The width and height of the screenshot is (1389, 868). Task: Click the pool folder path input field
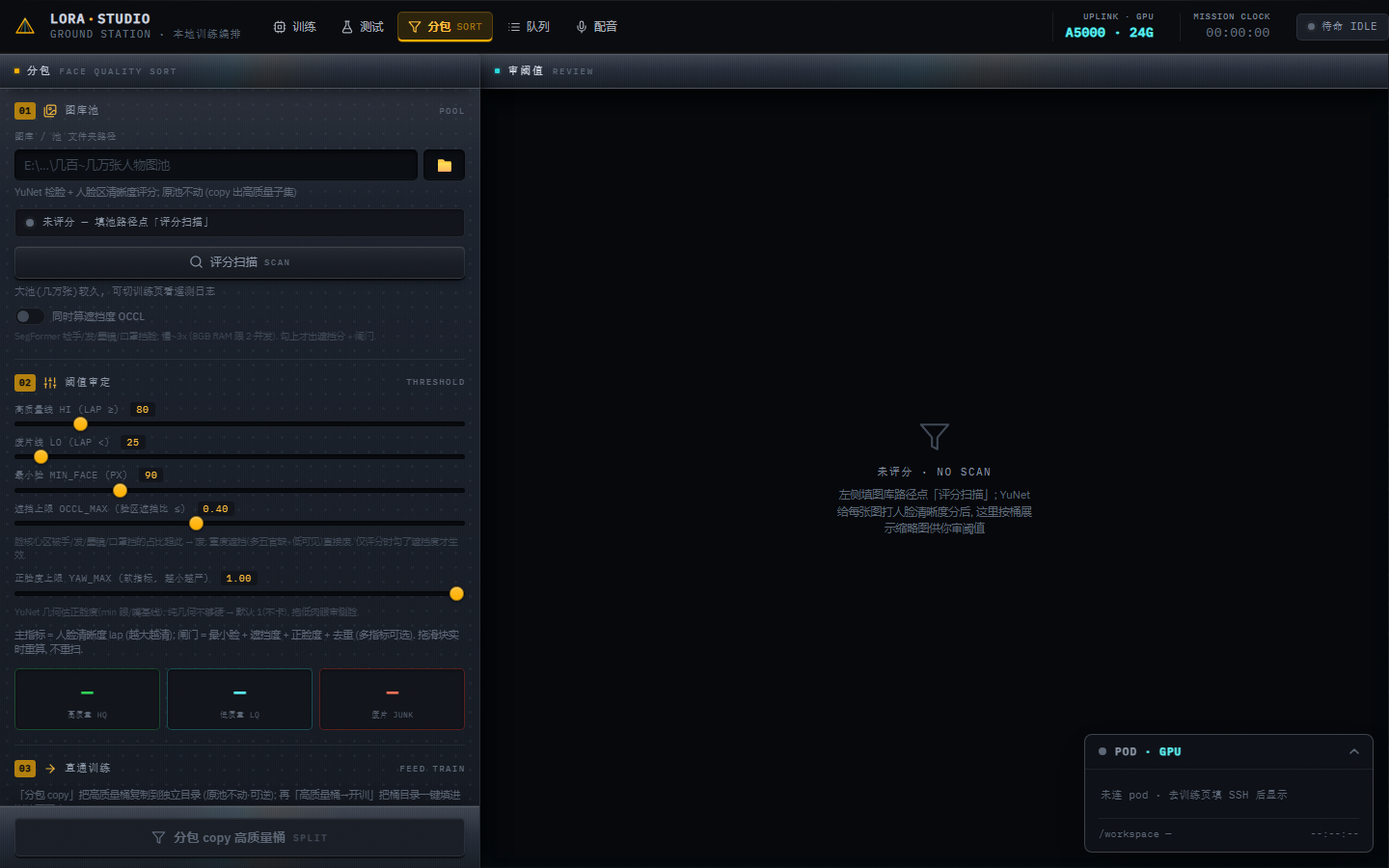coord(216,165)
